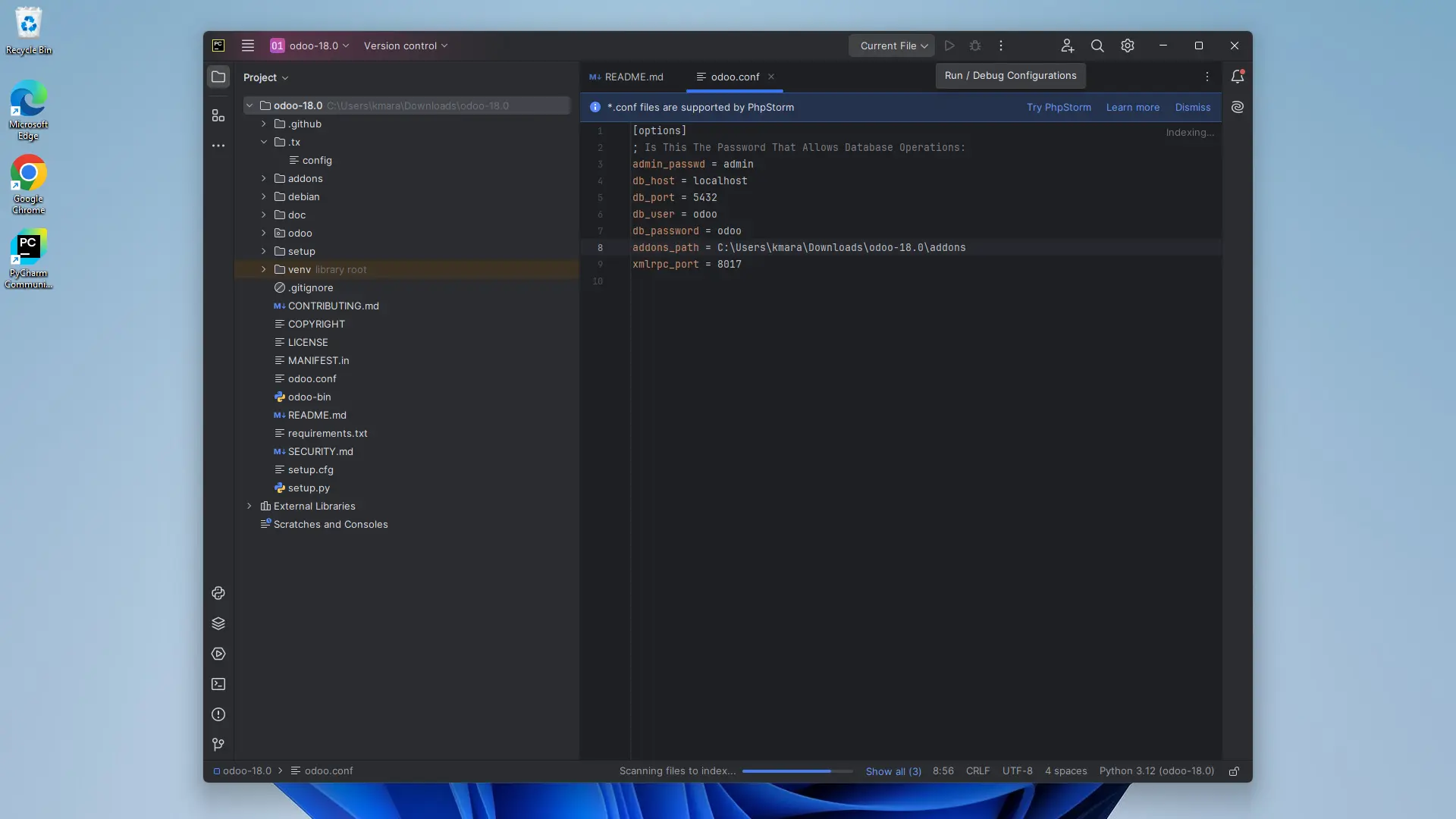Open Search Everywhere magnifier
This screenshot has width=1456, height=819.
coord(1097,45)
